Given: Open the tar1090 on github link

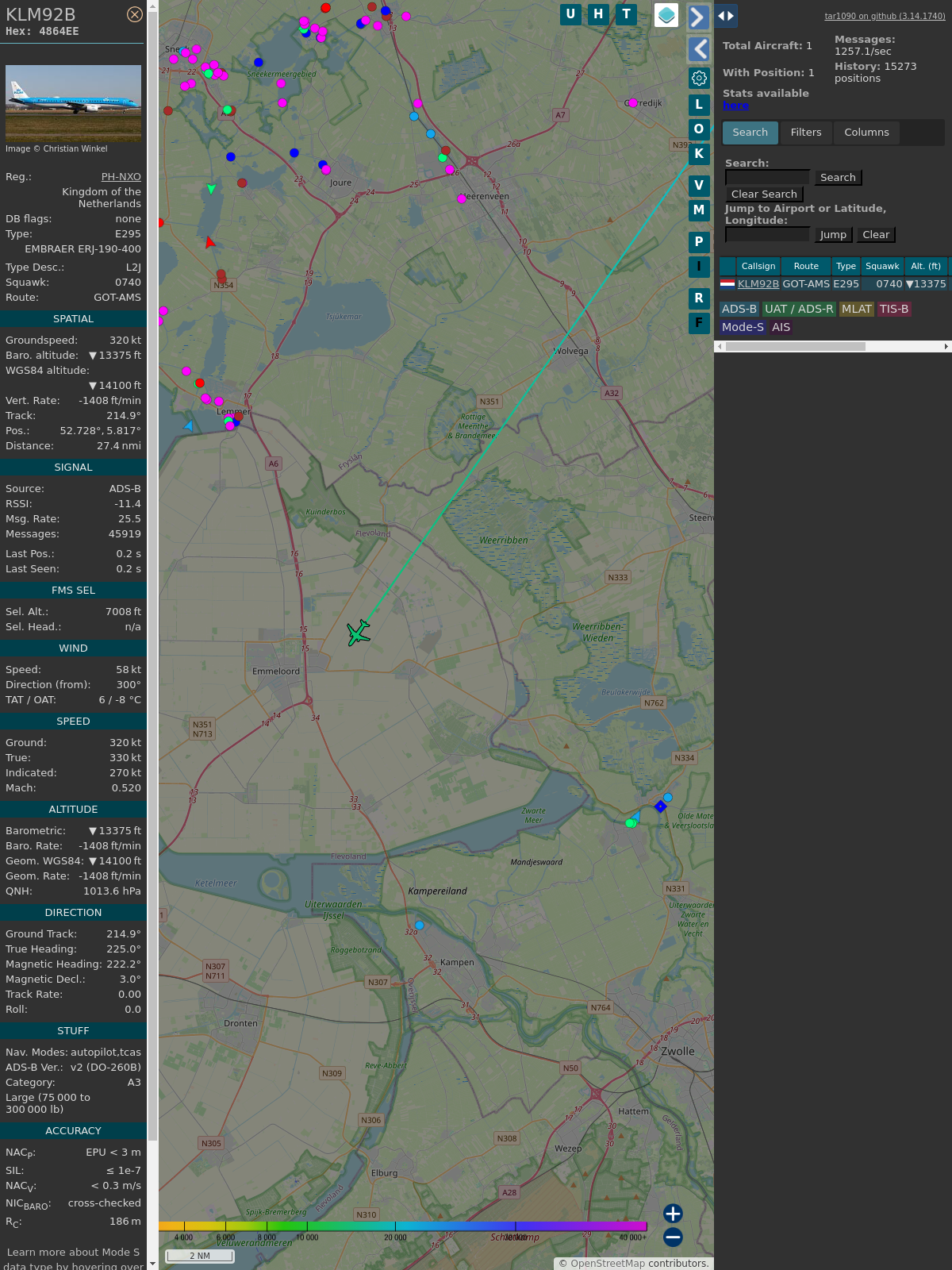Looking at the screenshot, I should pyautogui.click(x=885, y=16).
